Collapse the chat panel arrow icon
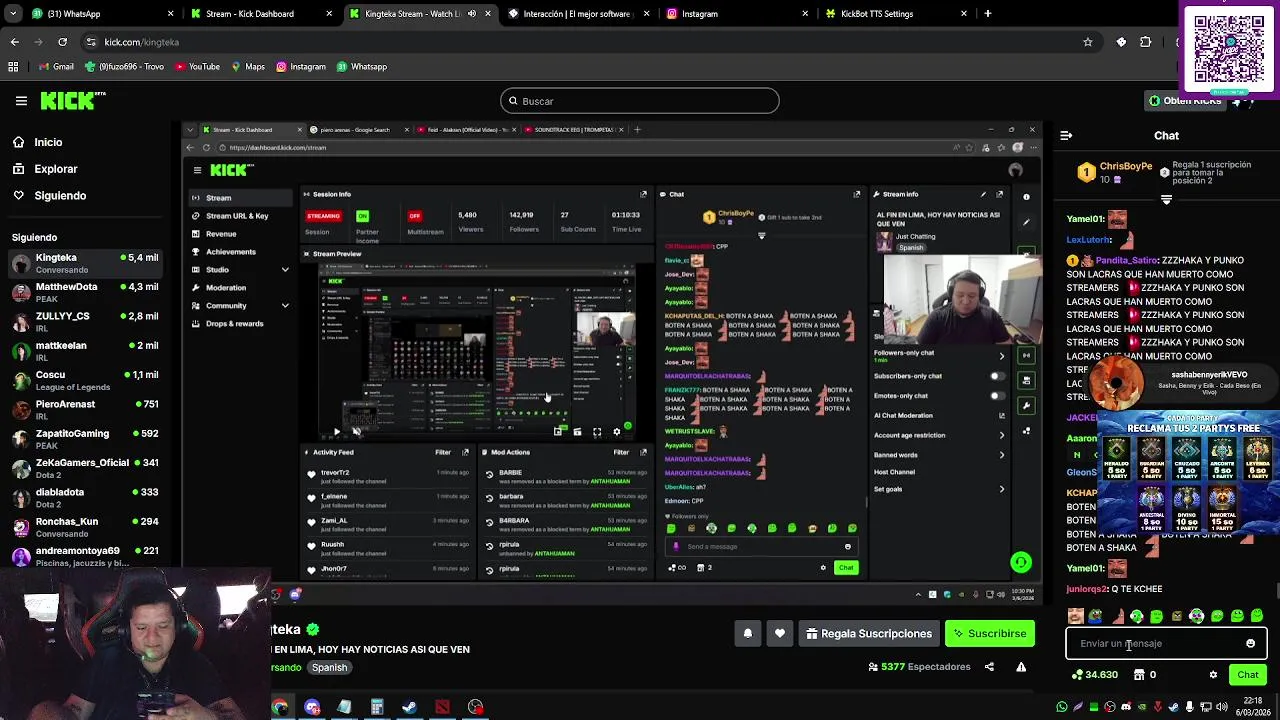 pyautogui.click(x=1066, y=135)
